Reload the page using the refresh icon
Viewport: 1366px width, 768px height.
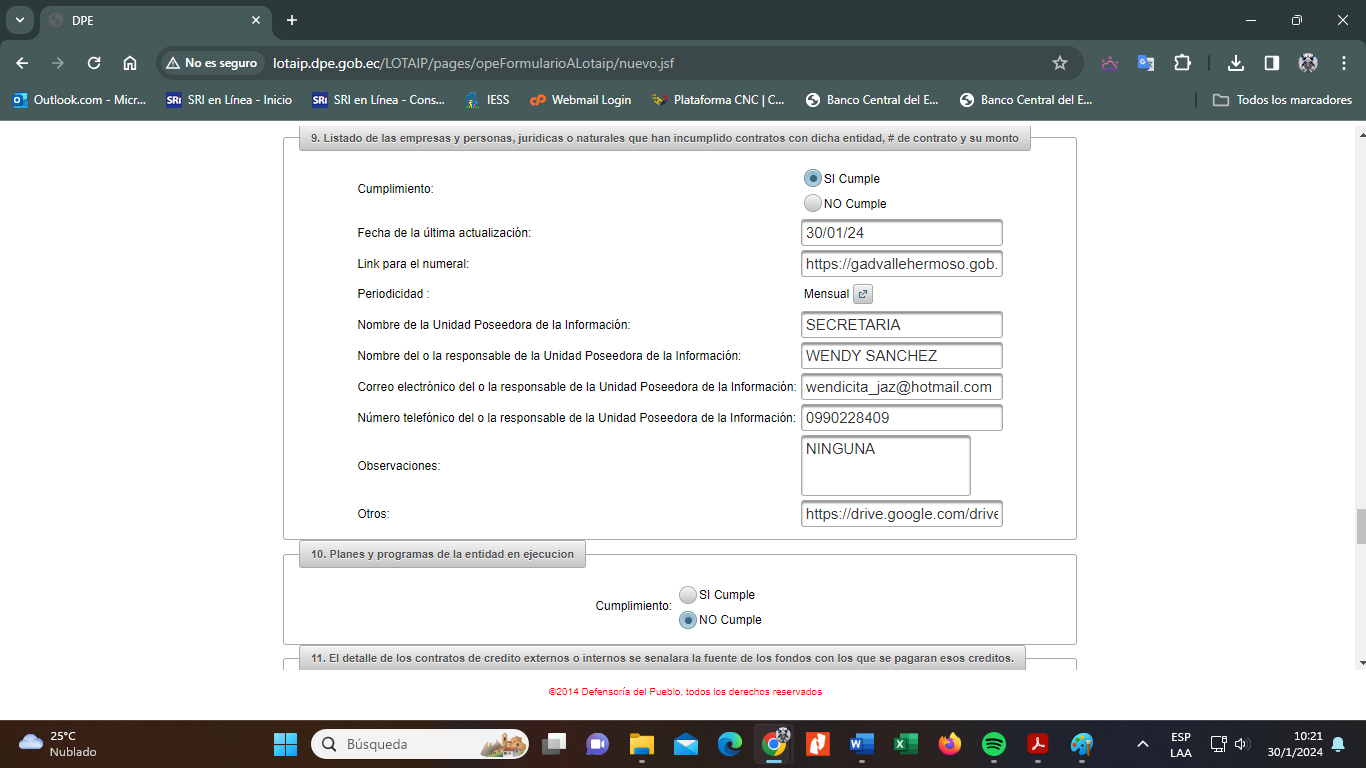tap(94, 63)
